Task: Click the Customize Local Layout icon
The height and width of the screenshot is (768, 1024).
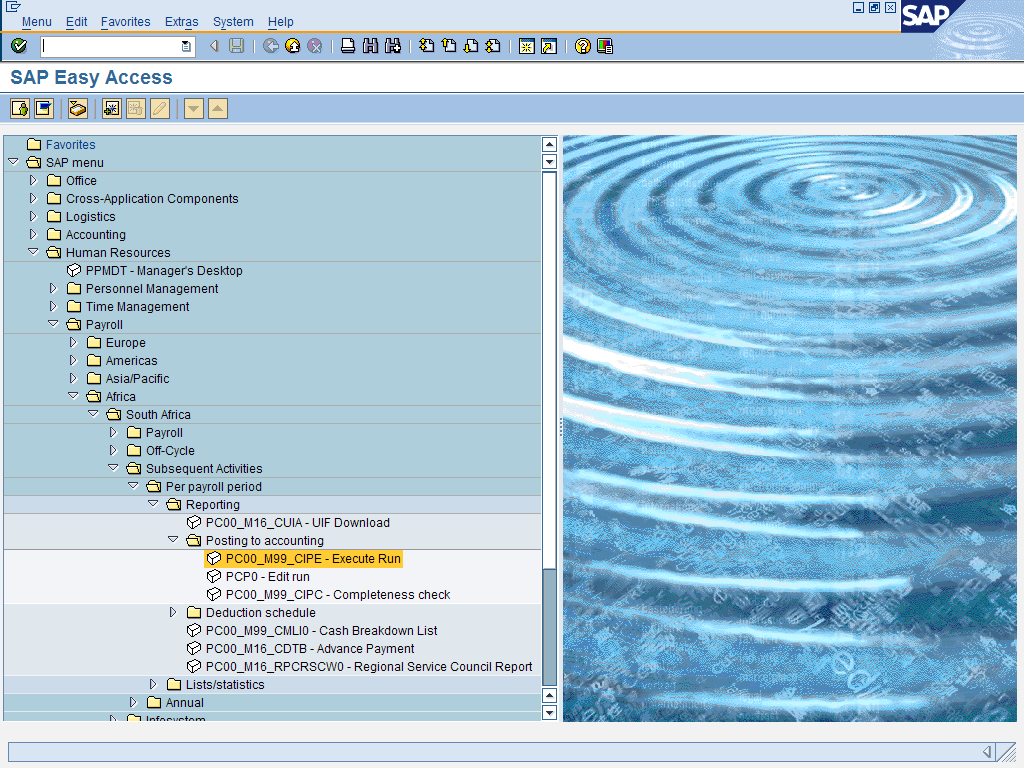Action: 605,46
